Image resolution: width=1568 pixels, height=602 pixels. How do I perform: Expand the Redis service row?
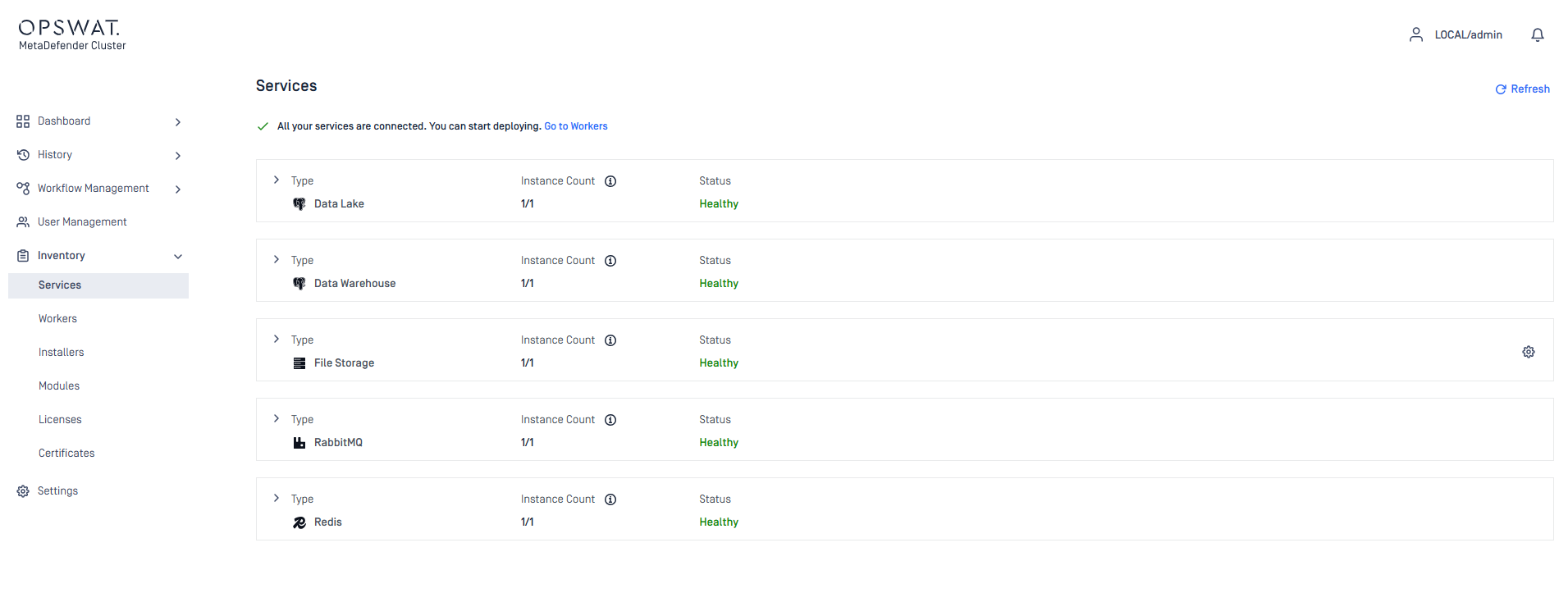coord(277,498)
